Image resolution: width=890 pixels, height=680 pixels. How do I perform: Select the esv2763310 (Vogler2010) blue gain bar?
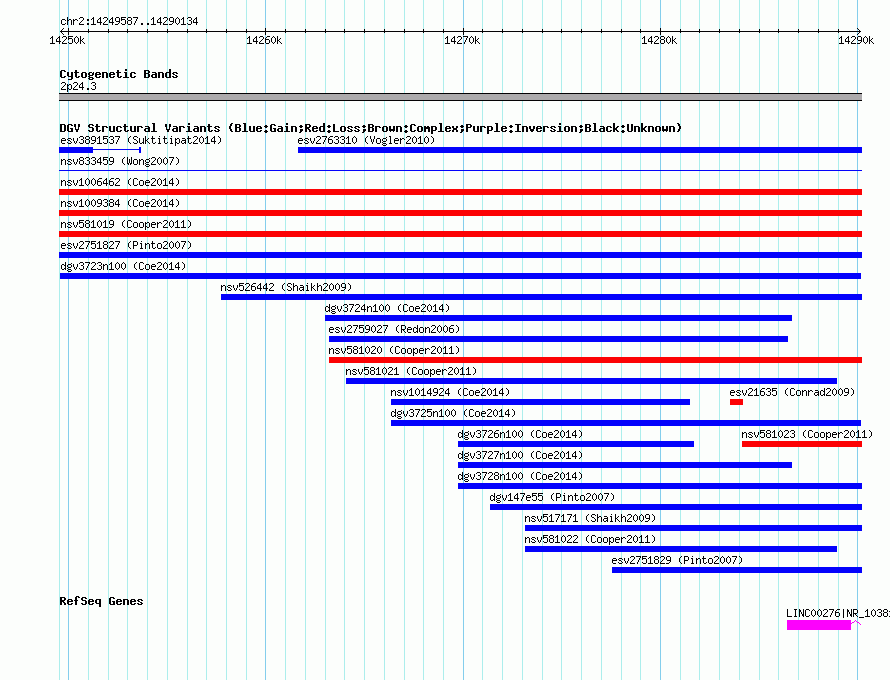580,150
